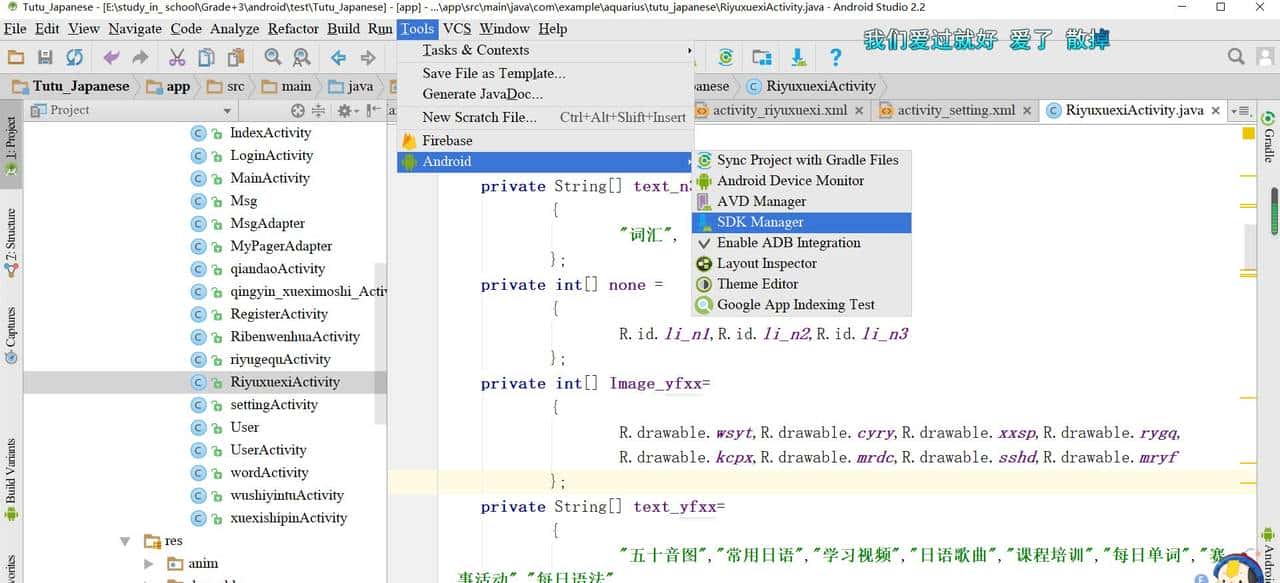Viewport: 1280px width, 583px height.
Task: Click the Save All toolbar icon
Action: (x=46, y=57)
